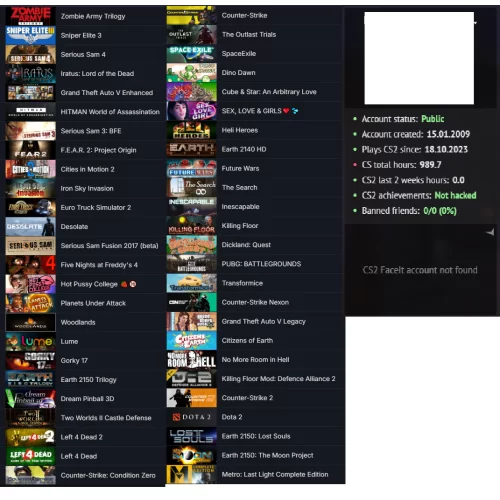Select the Future Wars banner

(191, 168)
